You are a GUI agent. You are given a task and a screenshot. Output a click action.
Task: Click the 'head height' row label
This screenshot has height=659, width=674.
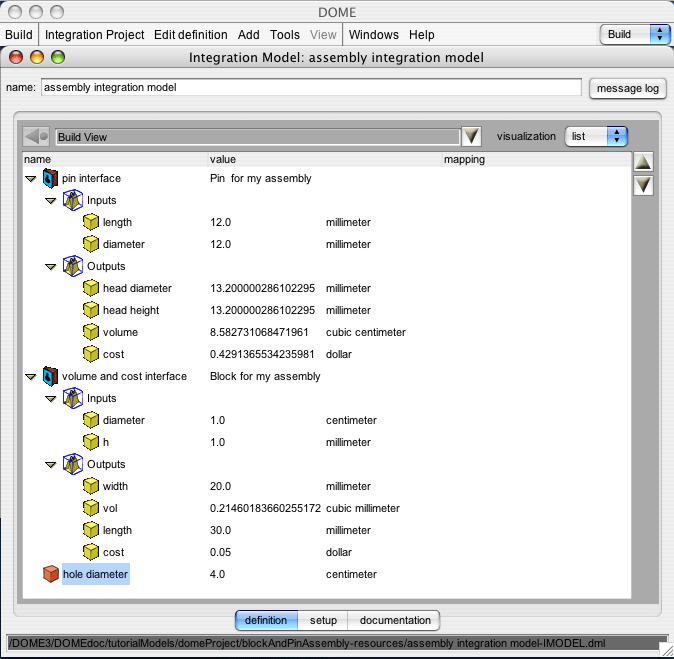[131, 310]
